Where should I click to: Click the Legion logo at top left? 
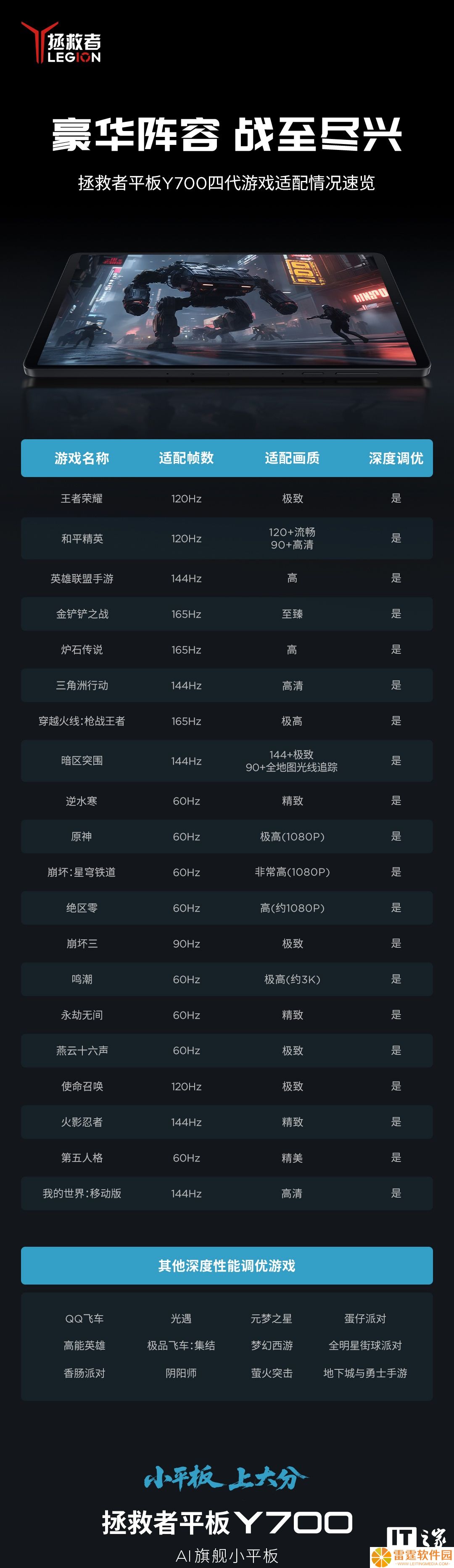tap(61, 42)
